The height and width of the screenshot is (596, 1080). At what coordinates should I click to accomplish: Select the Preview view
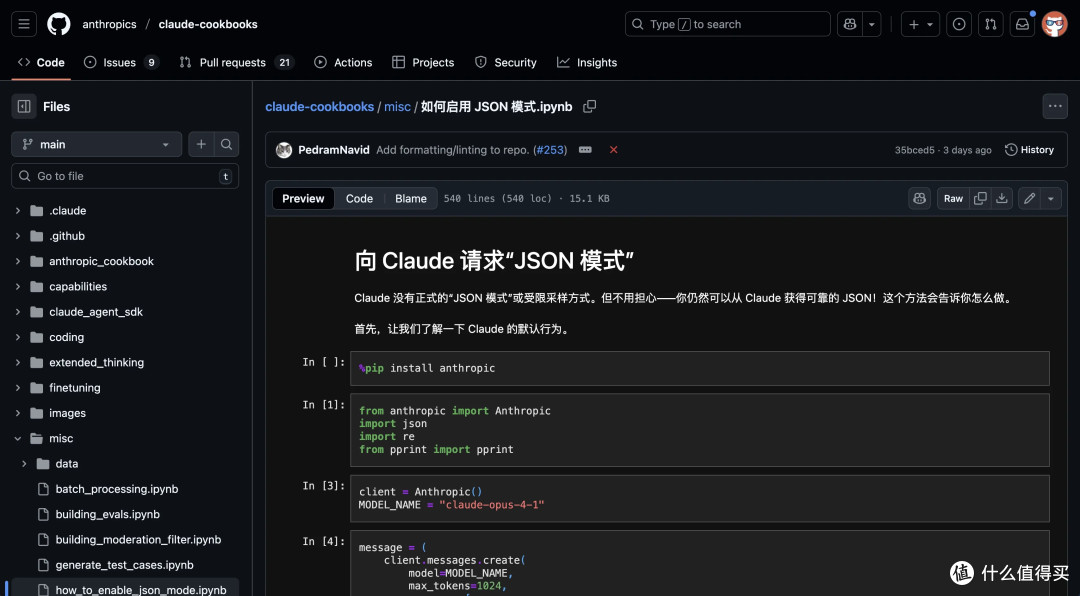(303, 198)
